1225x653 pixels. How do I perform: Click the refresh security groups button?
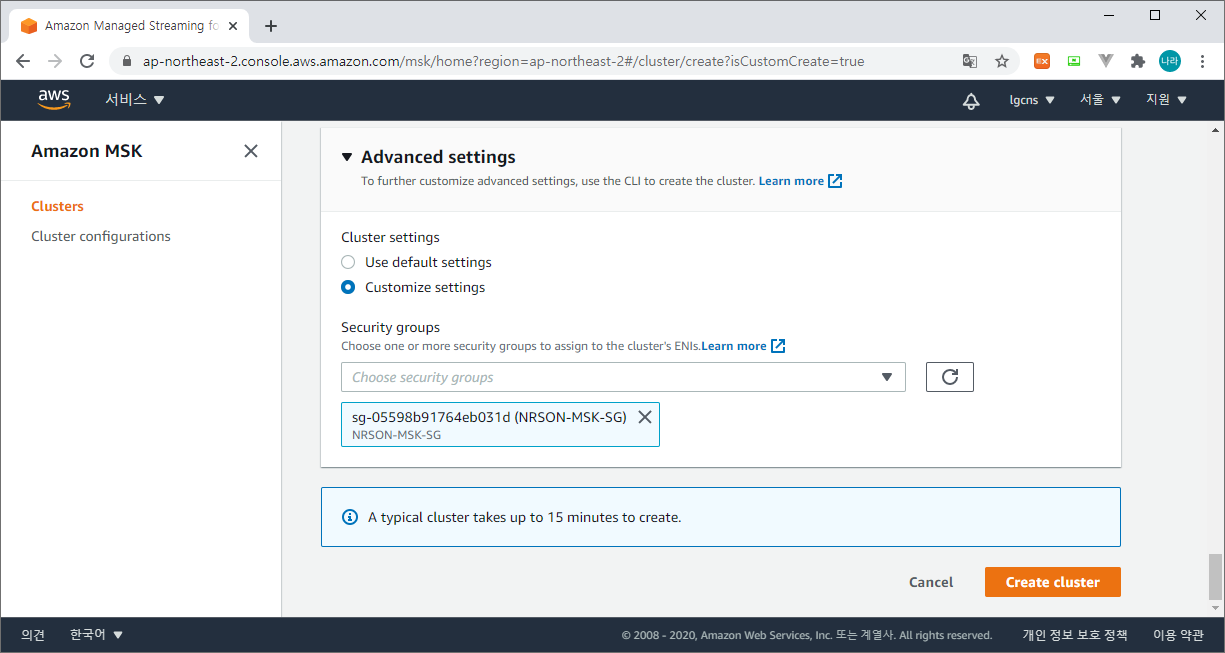(x=950, y=377)
